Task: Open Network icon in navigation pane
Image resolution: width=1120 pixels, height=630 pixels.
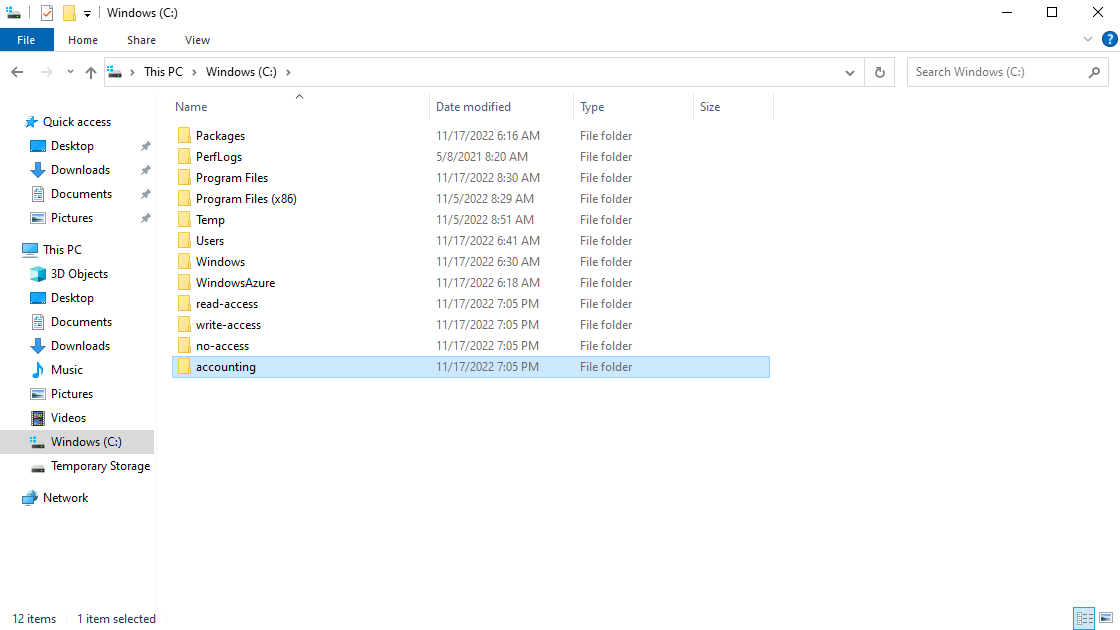Action: [x=29, y=498]
